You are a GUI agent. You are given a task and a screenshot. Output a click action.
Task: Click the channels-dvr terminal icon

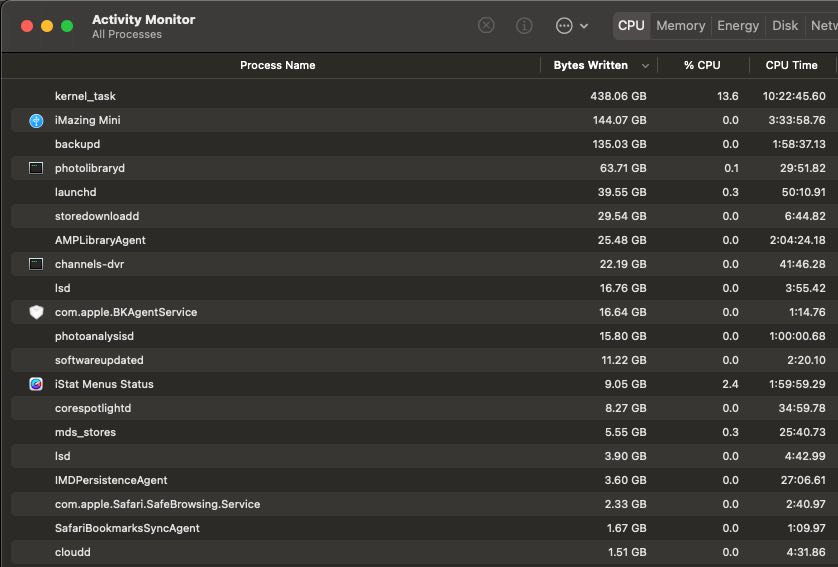pyautogui.click(x=36, y=264)
